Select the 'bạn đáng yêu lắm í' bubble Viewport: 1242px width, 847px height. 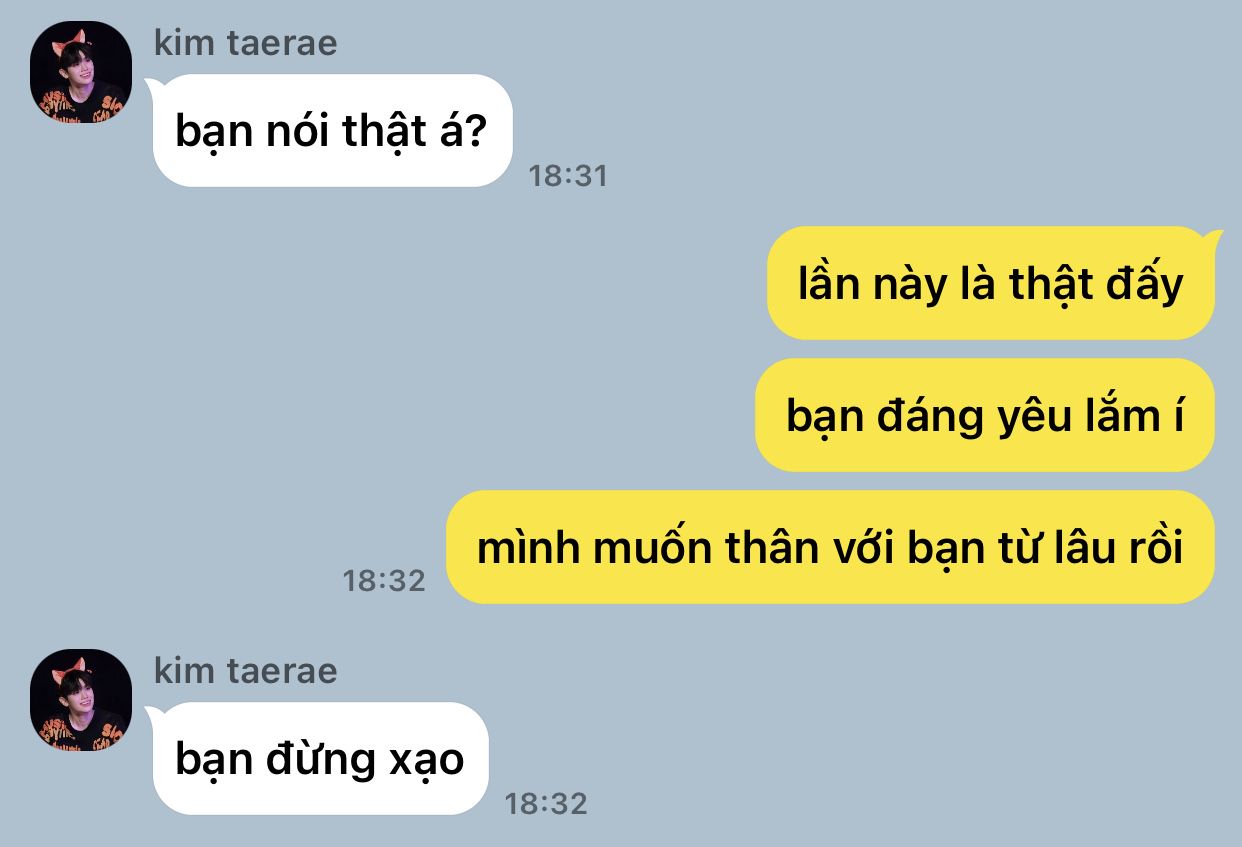click(x=985, y=415)
